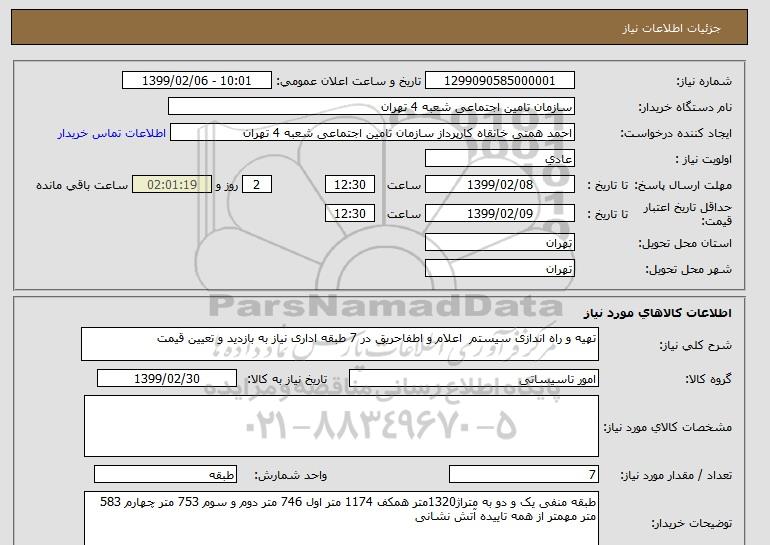
Task: Click the unit of measure field طبقه
Action: (x=165, y=474)
